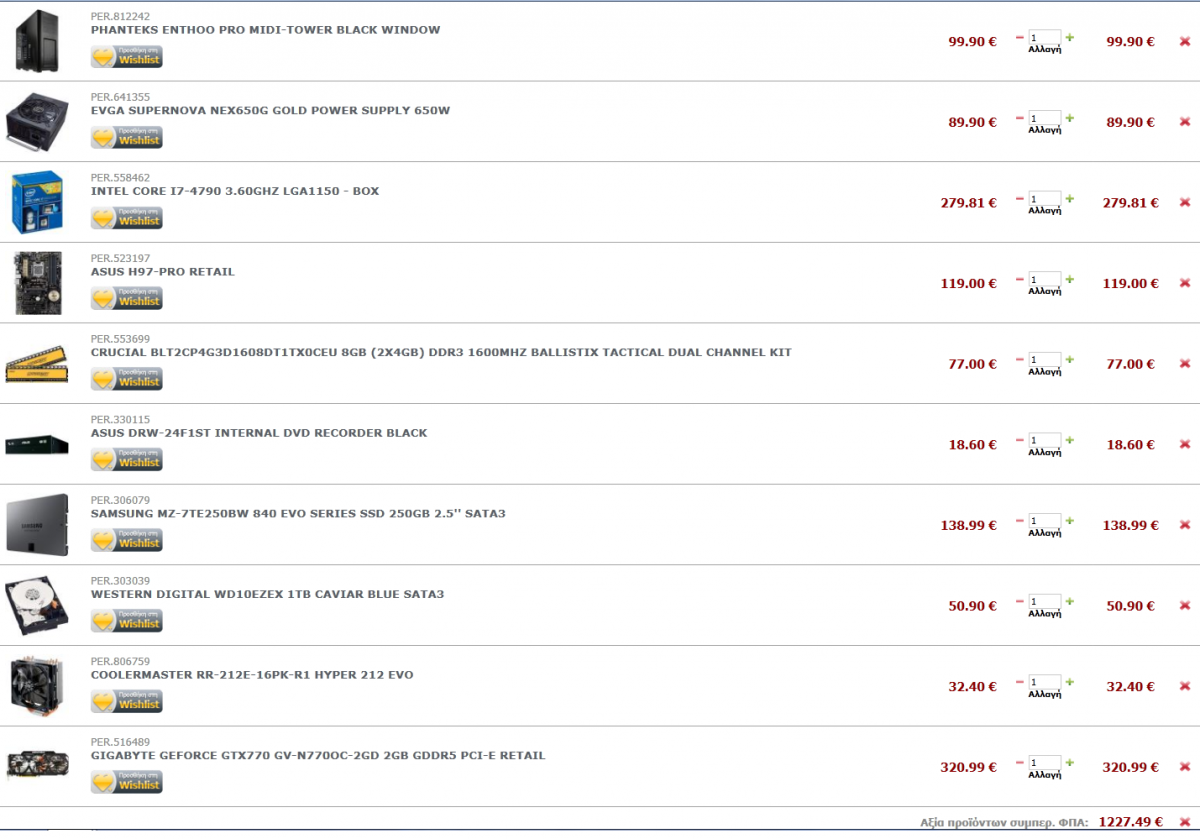This screenshot has height=839, width=1200.
Task: Click the Coolermaster Hyper 212 cooler thumbnail
Action: [37, 686]
